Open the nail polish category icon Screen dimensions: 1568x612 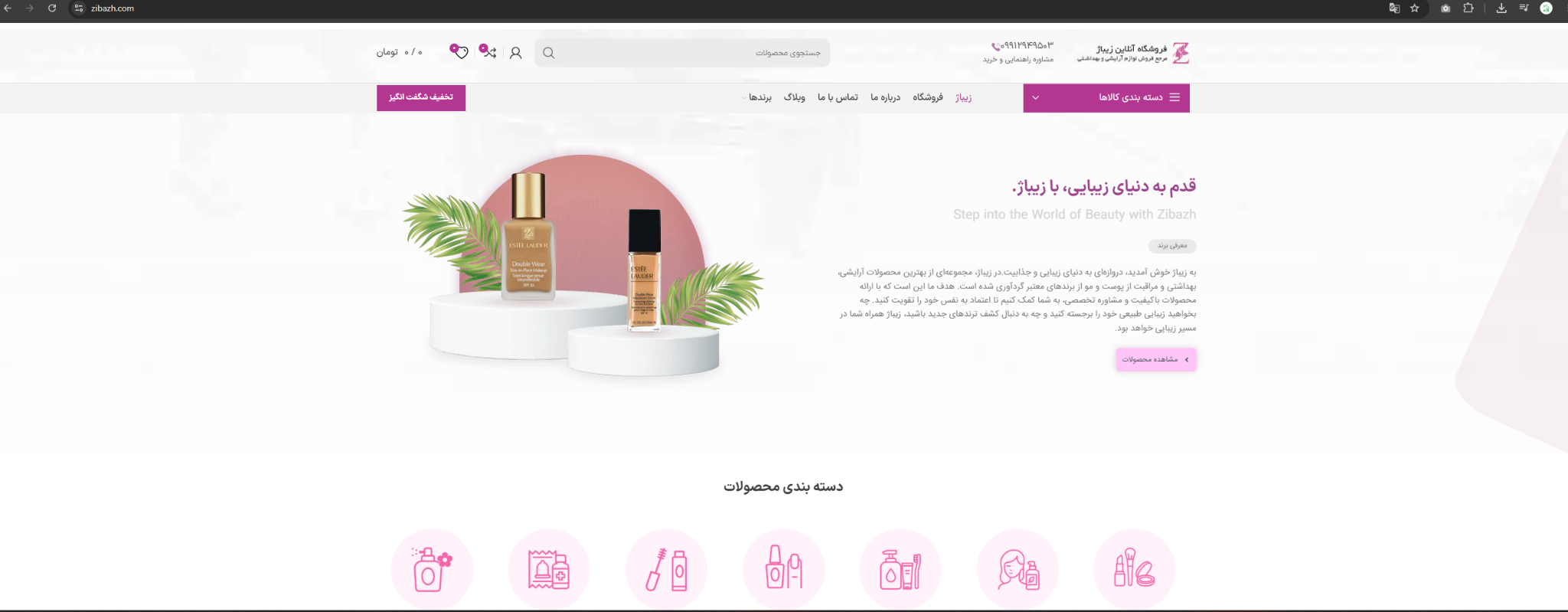[x=783, y=569]
